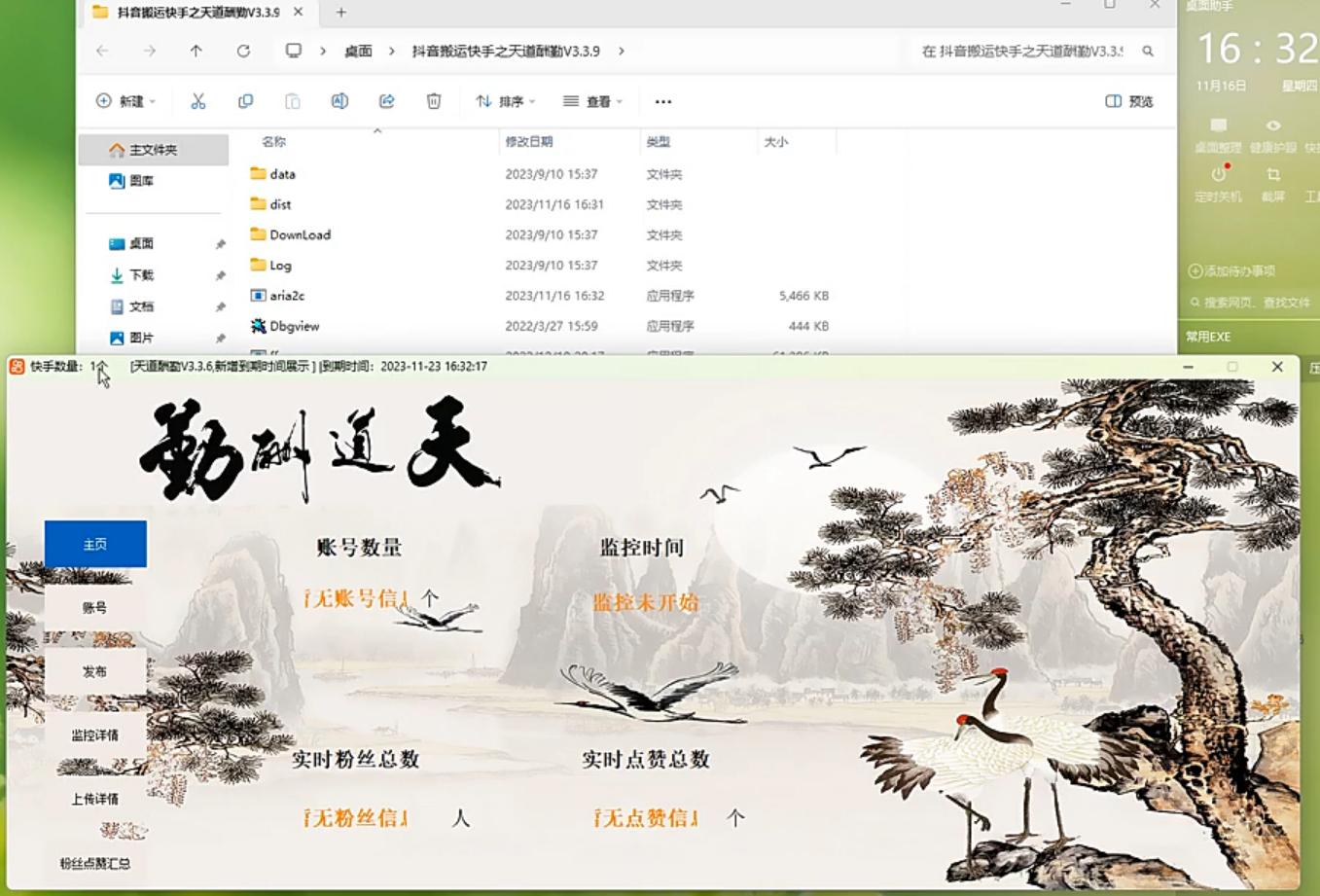Click the navigate-up arrow icon in Explorer

click(x=195, y=51)
